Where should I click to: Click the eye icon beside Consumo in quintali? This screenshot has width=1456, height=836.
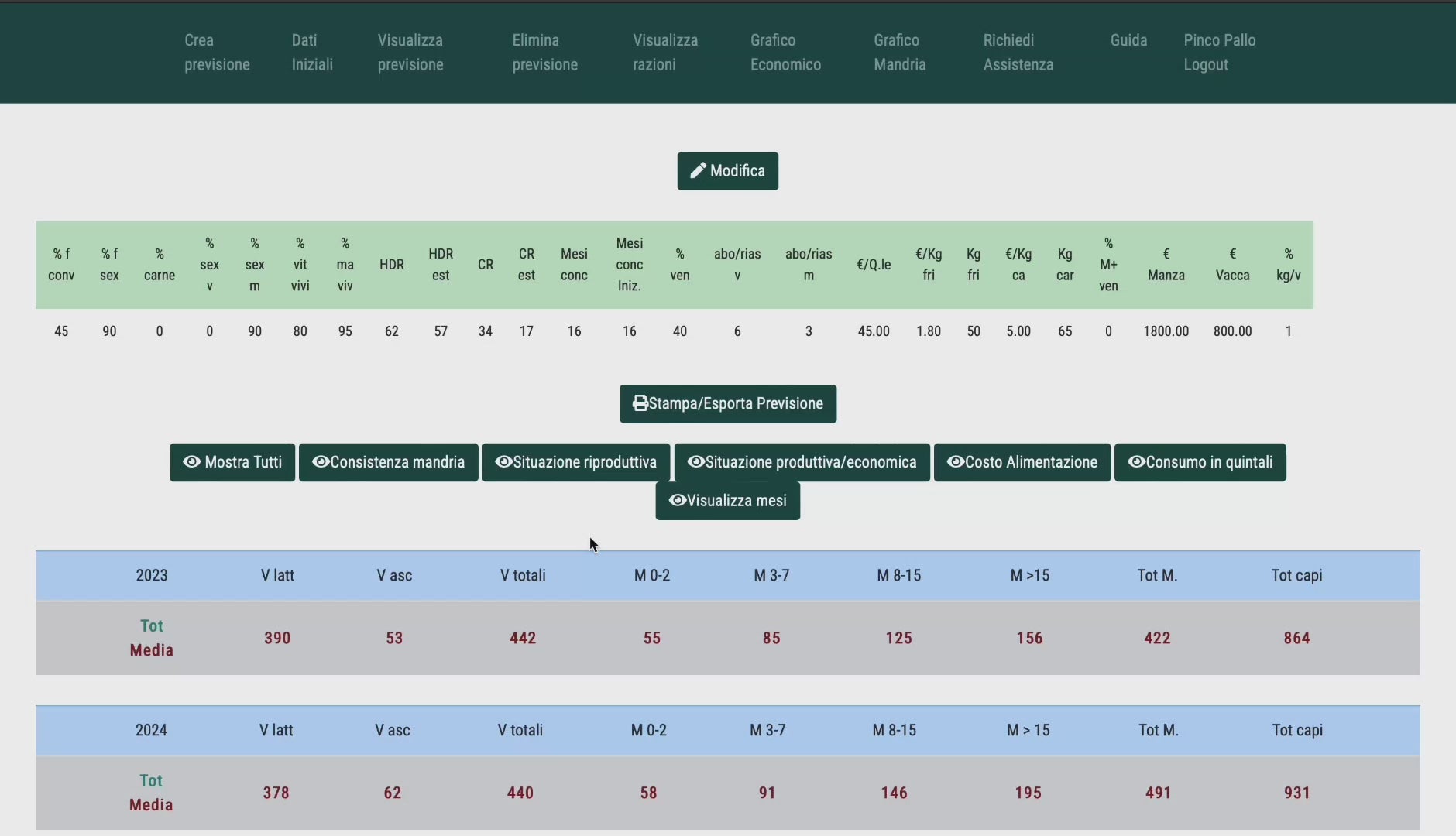tap(1136, 462)
